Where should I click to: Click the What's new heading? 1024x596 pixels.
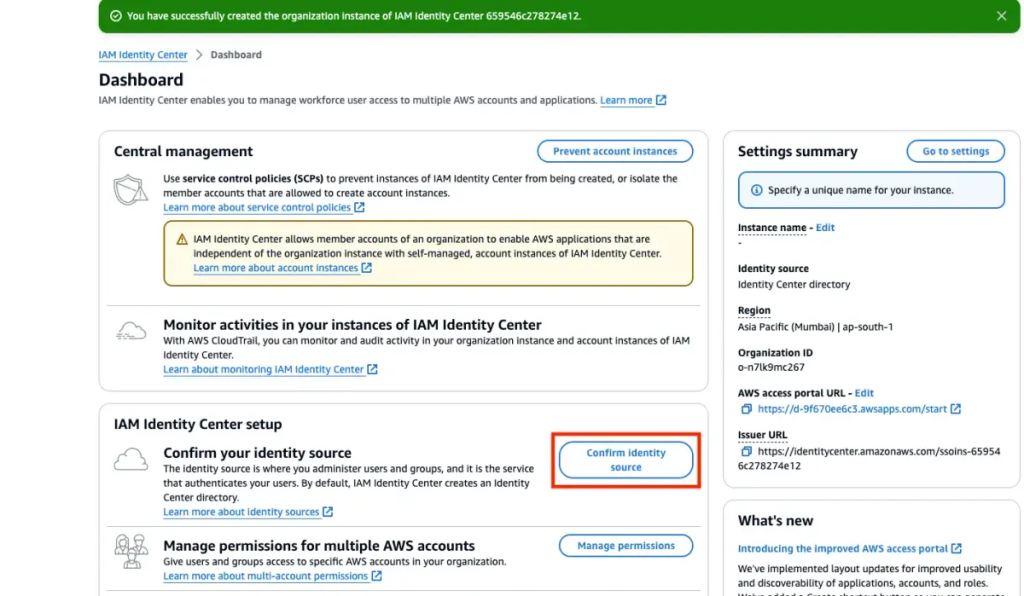click(x=775, y=521)
